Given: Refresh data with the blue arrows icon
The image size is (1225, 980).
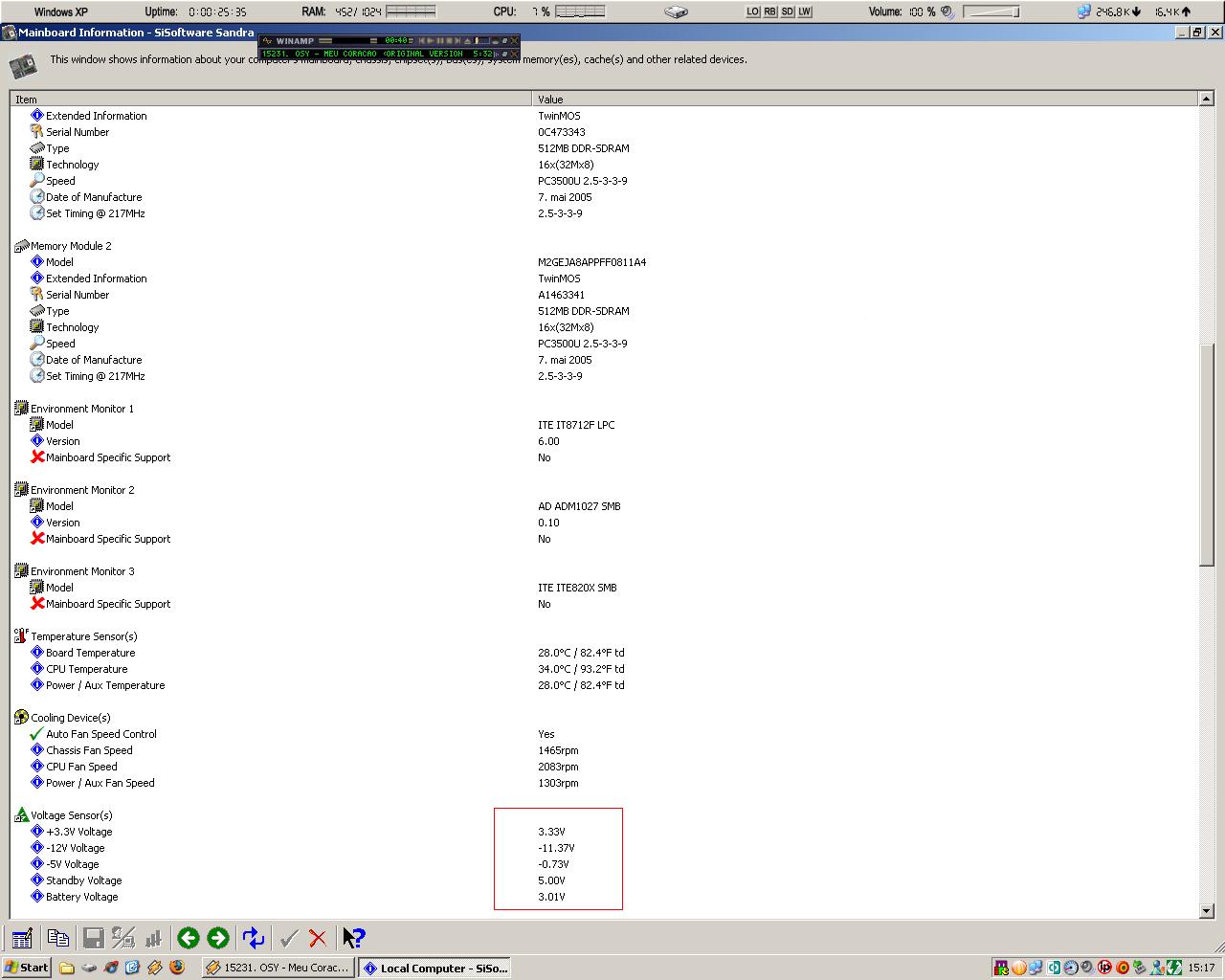Looking at the screenshot, I should 254,938.
